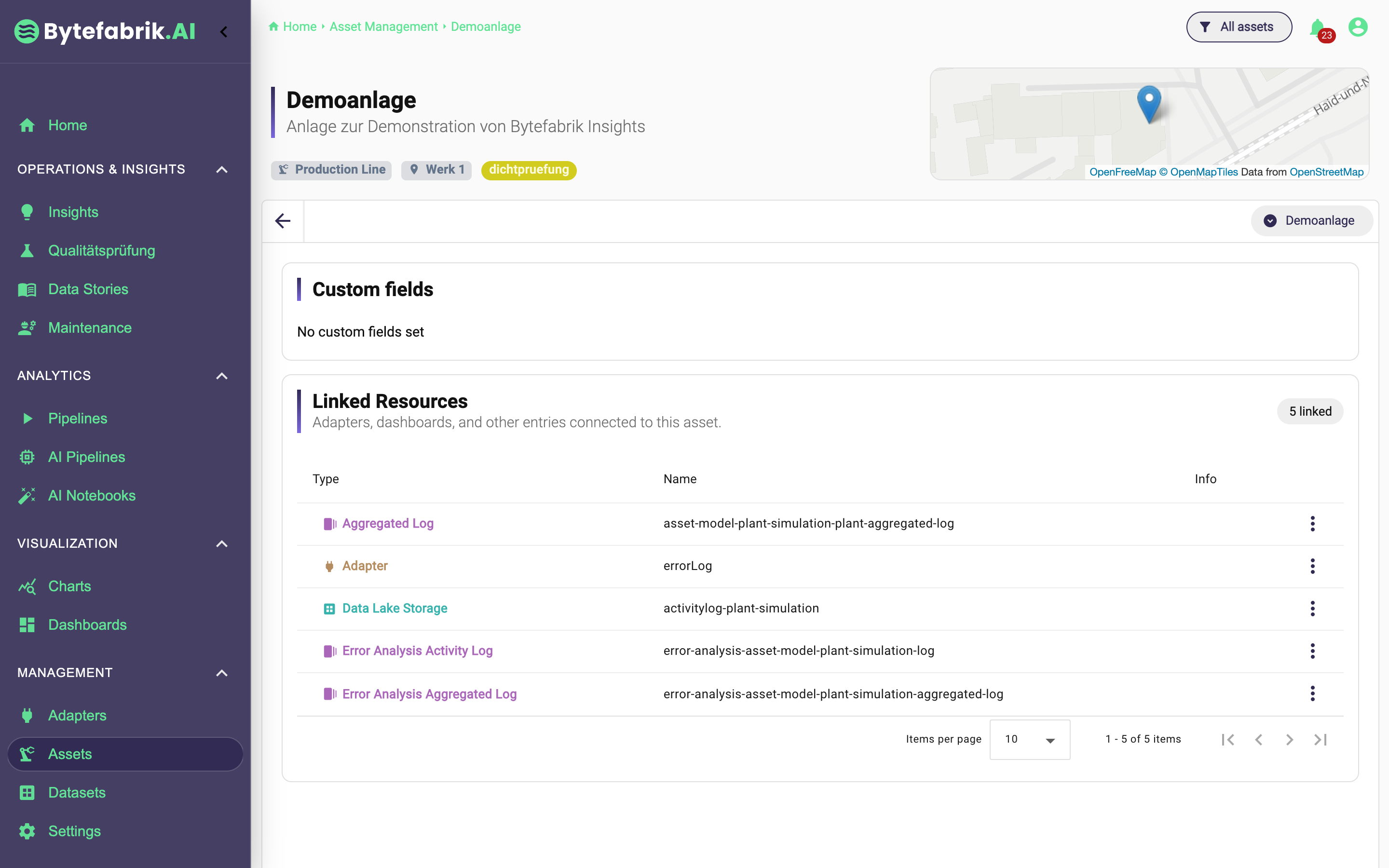Collapse the Visualization section
This screenshot has height=868, width=1389.
tap(221, 543)
